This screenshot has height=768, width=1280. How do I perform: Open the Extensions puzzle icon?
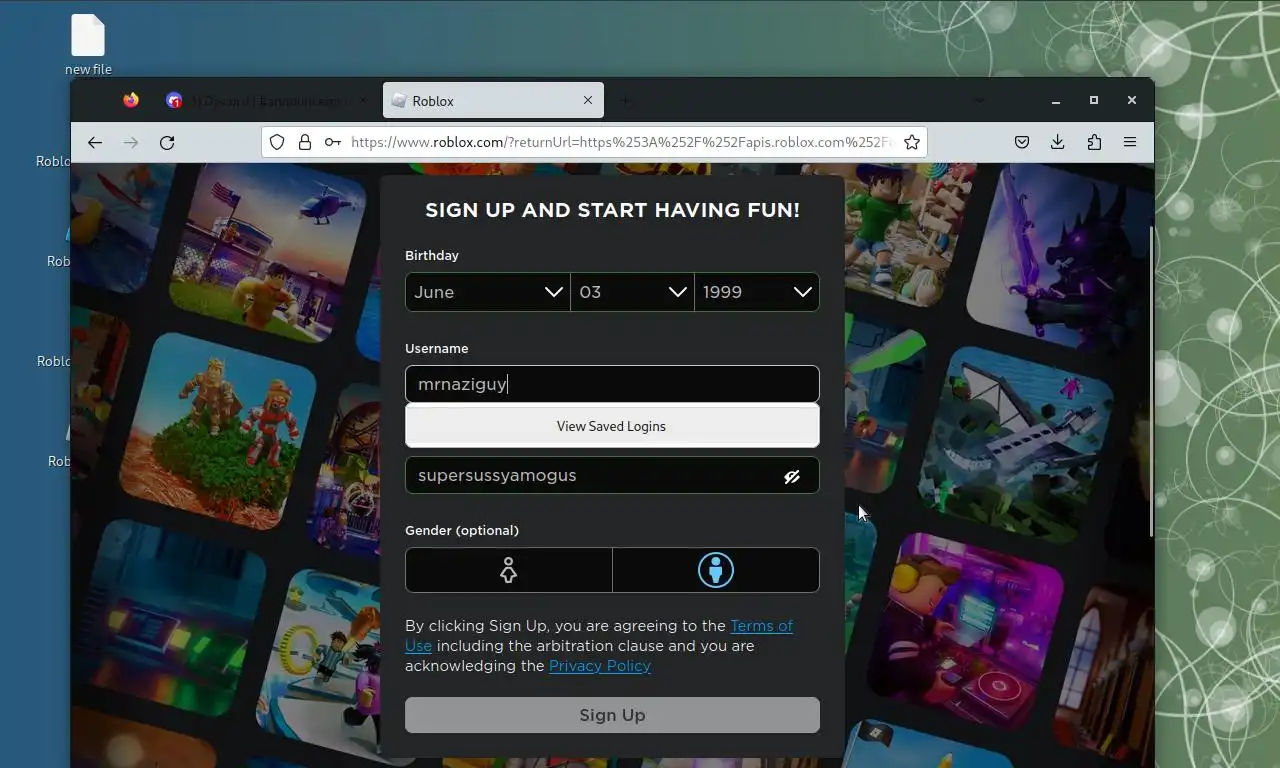1094,142
